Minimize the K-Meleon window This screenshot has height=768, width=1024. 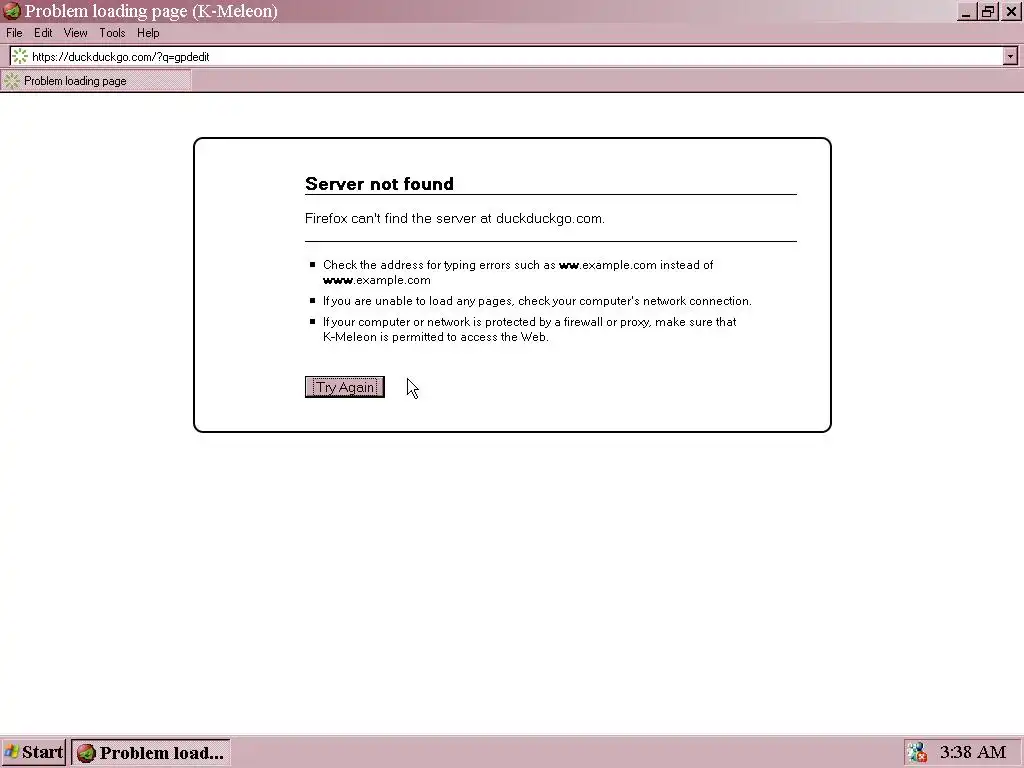pyautogui.click(x=967, y=11)
